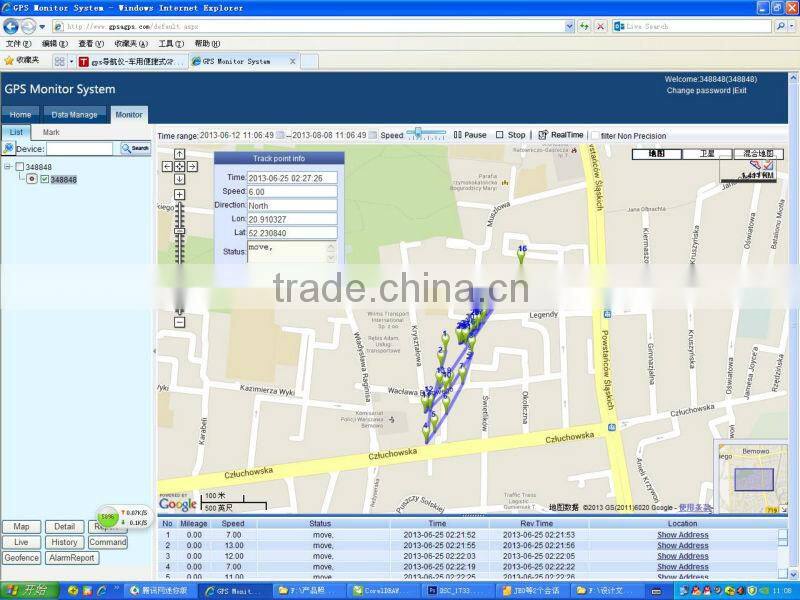
Task: Click the pan-up arrow on the map navigation control
Action: (179, 155)
